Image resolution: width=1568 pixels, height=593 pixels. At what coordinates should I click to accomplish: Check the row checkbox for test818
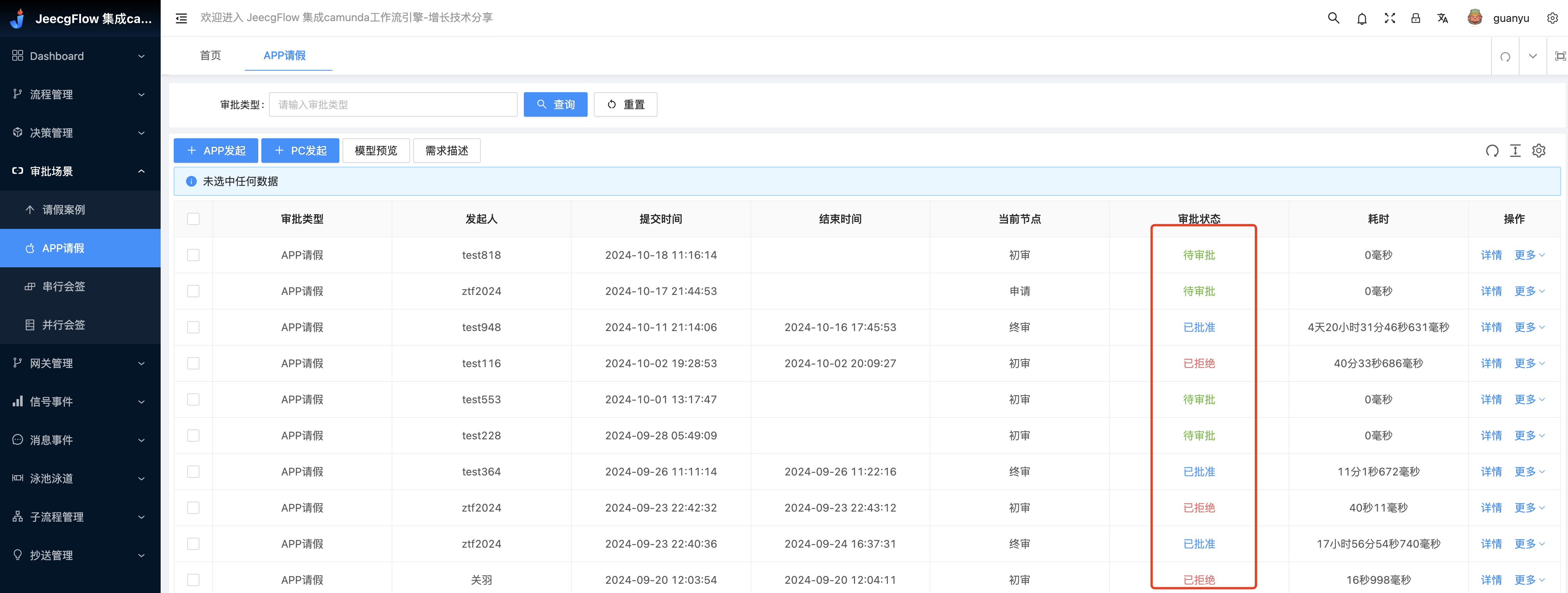(x=193, y=255)
